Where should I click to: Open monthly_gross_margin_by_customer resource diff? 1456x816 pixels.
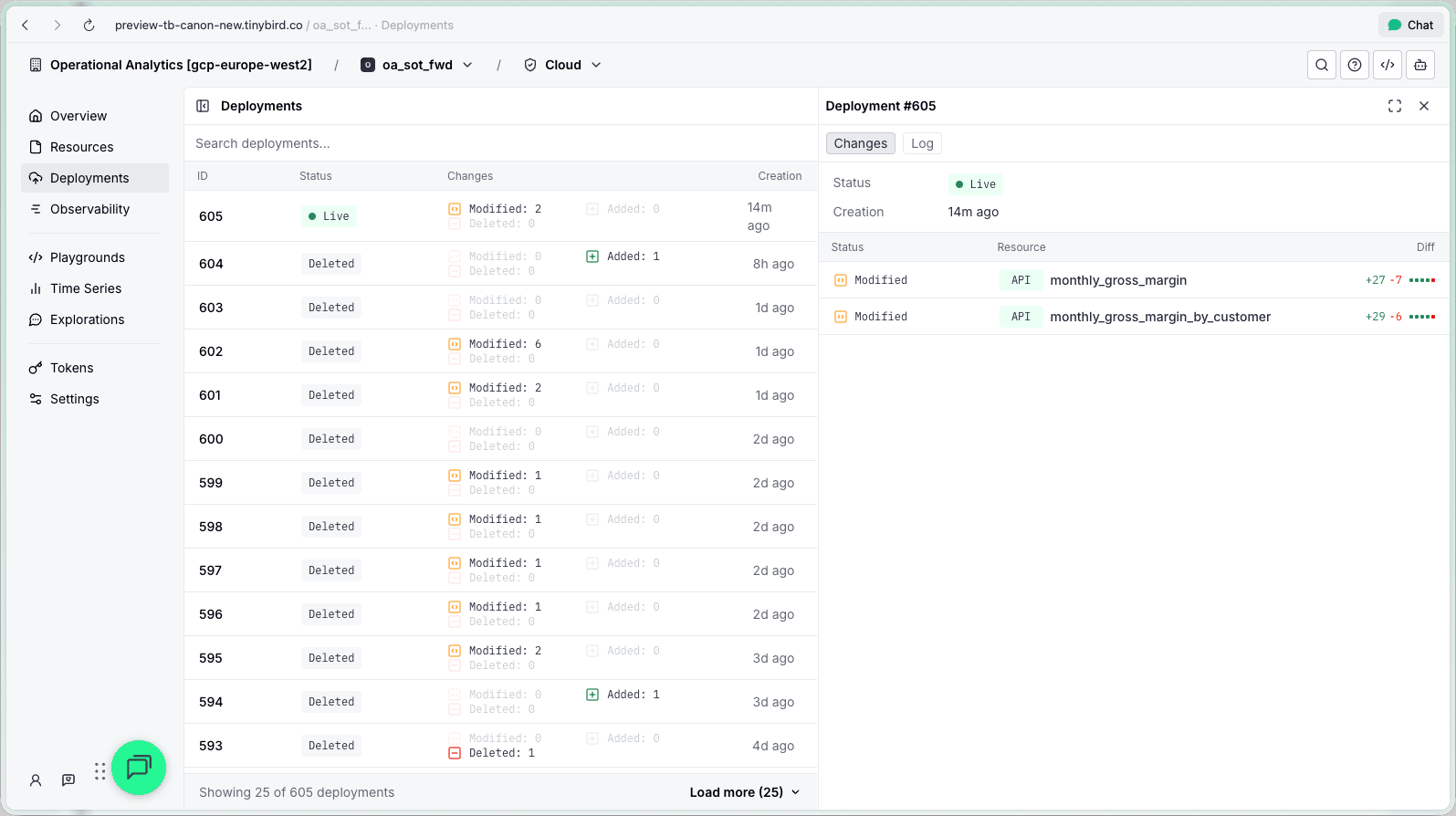tap(1159, 317)
